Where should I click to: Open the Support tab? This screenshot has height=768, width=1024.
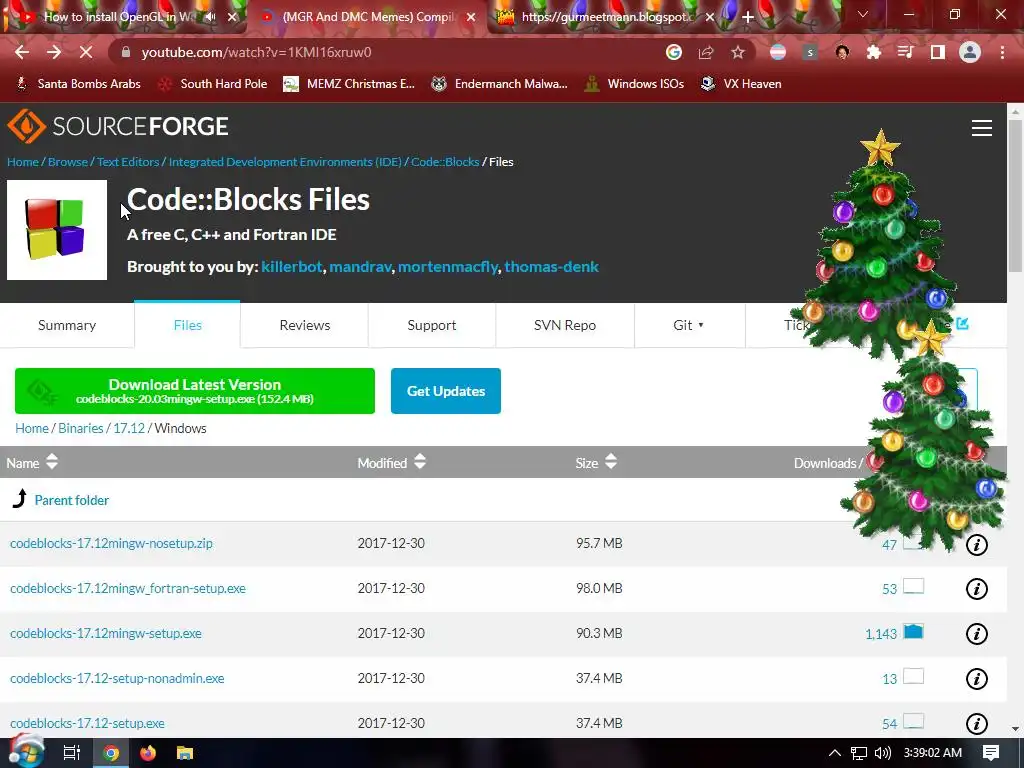(432, 325)
